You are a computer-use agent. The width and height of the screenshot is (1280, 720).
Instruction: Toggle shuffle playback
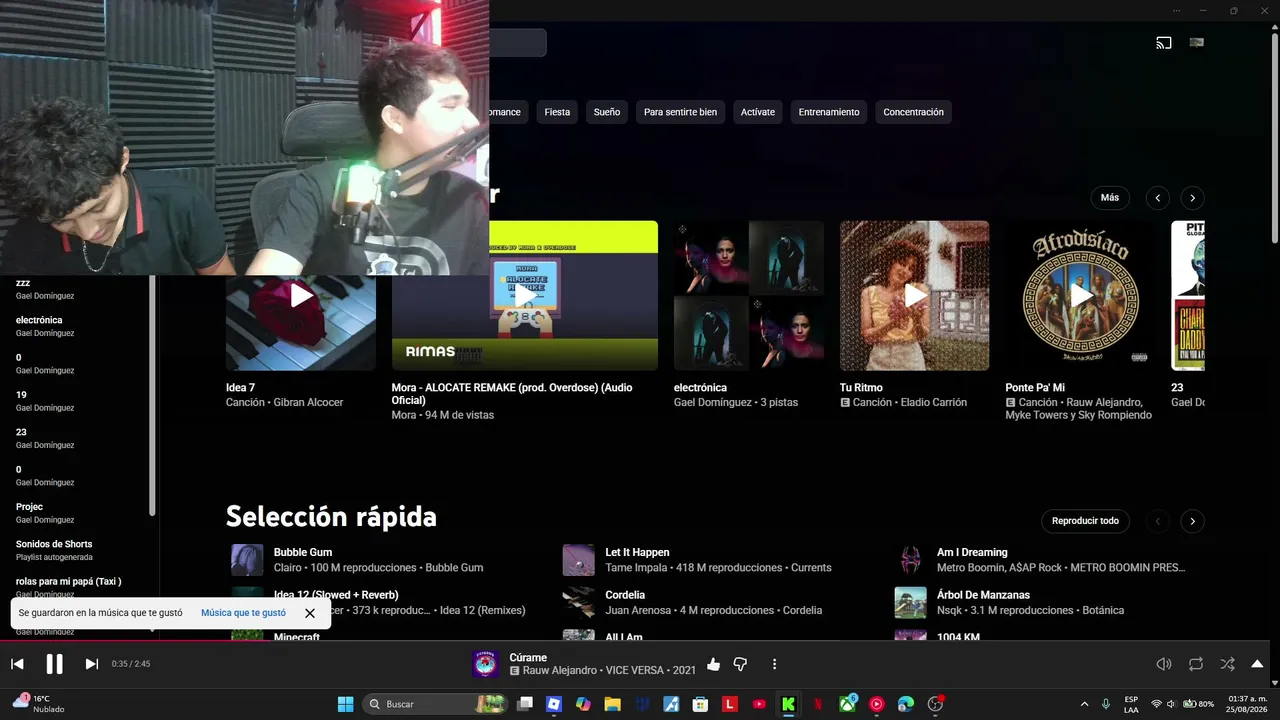coord(1228,664)
